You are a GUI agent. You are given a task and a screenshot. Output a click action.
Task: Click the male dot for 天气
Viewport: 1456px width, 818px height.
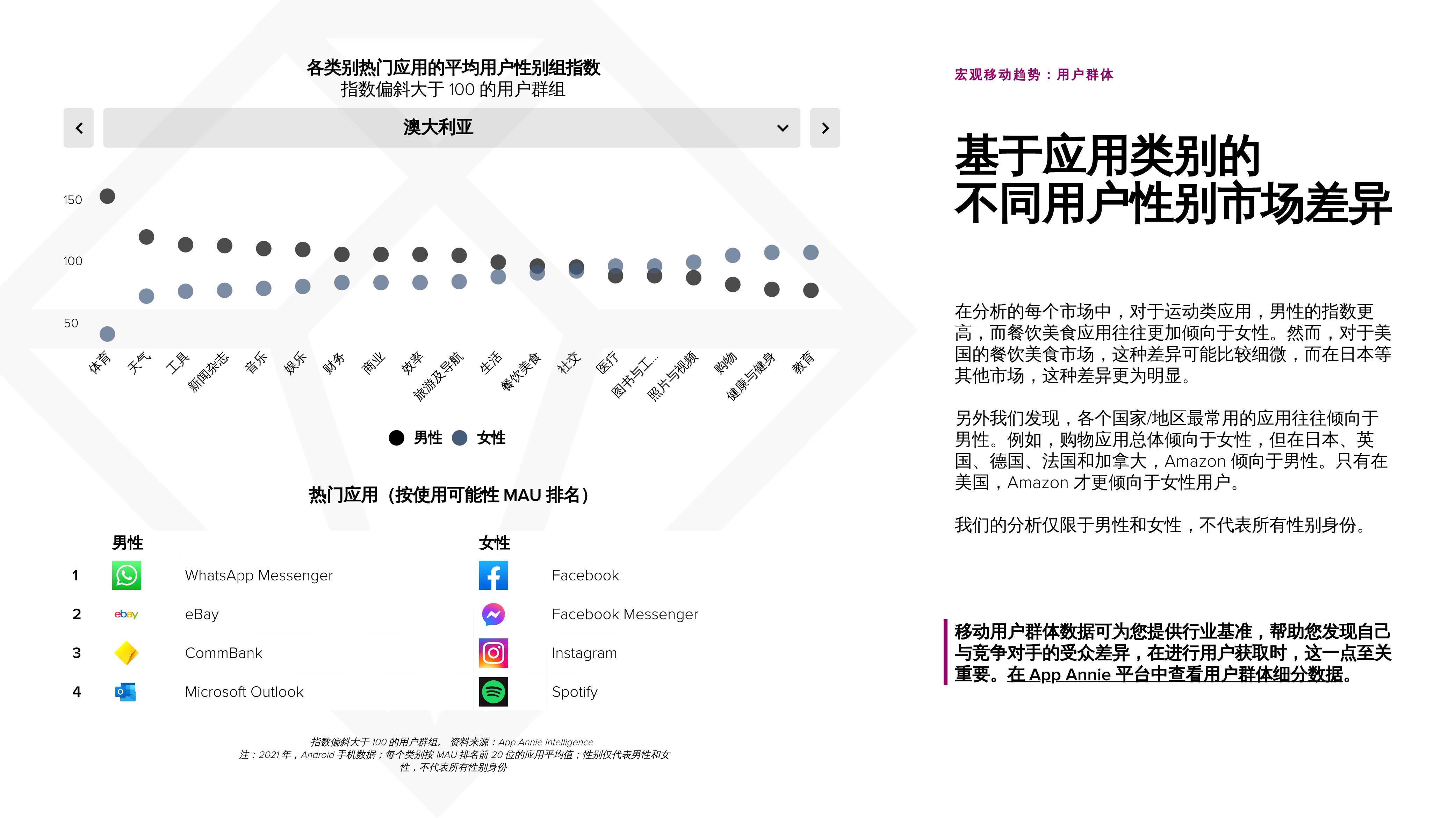coord(146,237)
